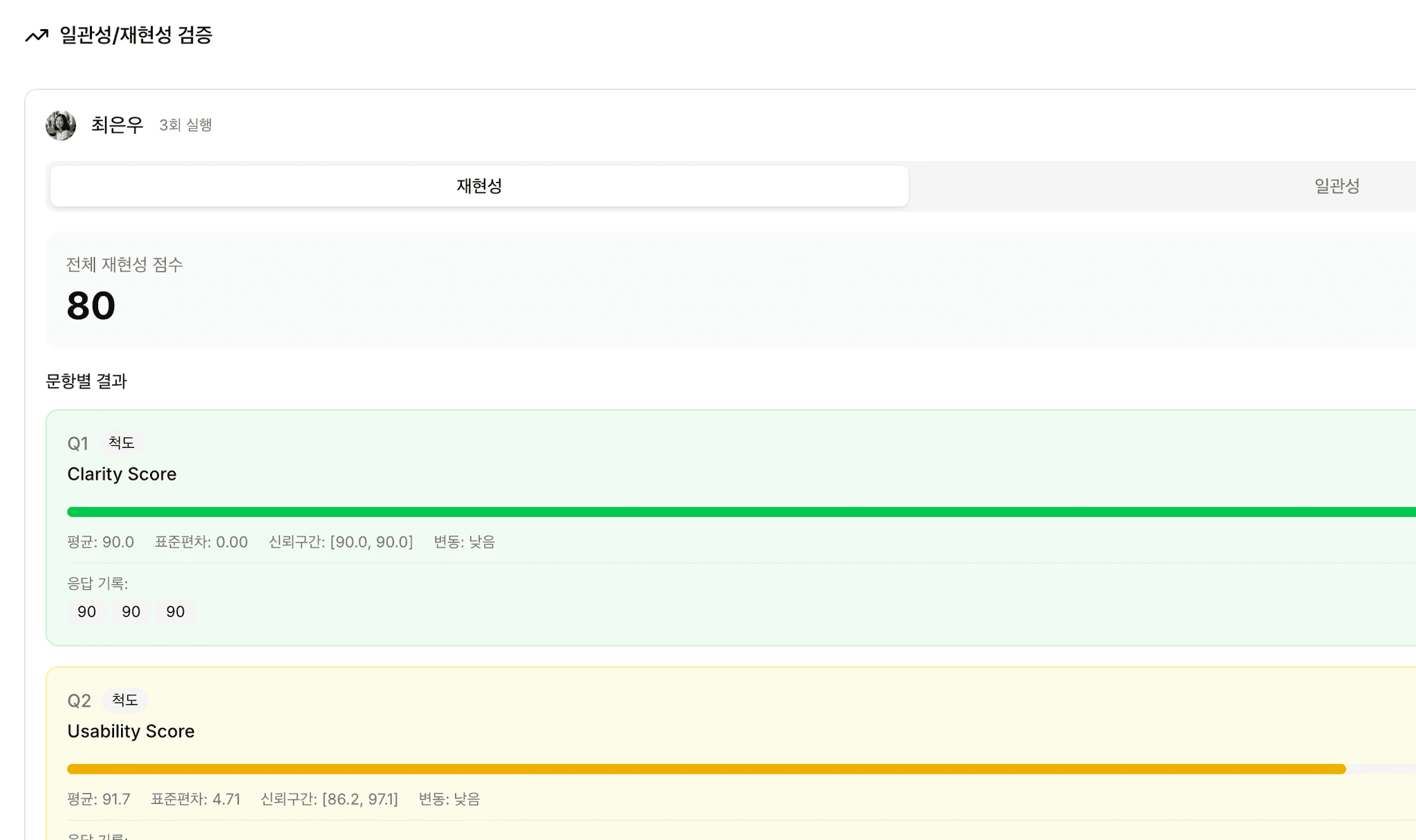
Task: Click the second 90 response chip
Action: pyautogui.click(x=131, y=612)
